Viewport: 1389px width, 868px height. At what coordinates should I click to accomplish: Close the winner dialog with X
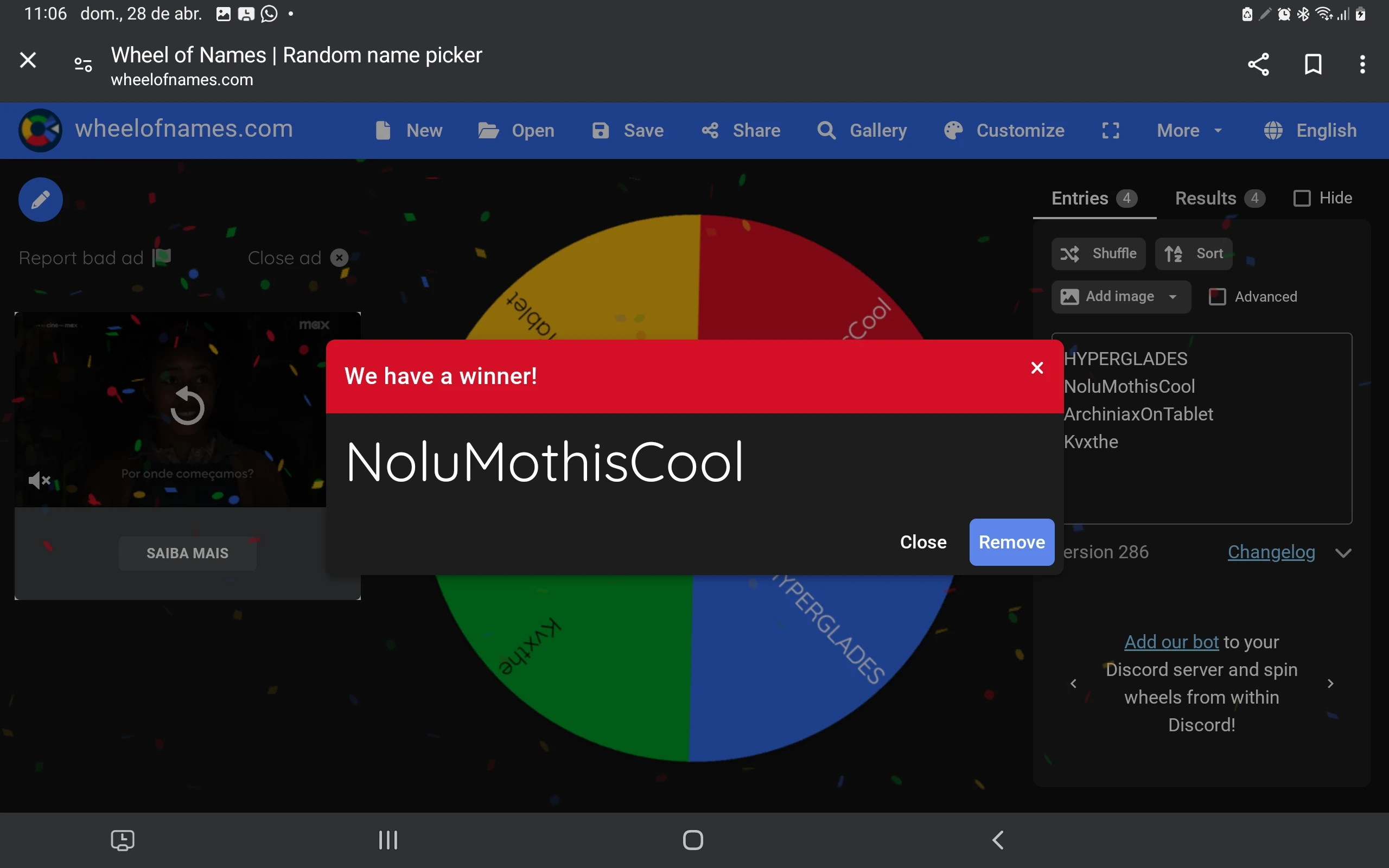tap(1036, 368)
